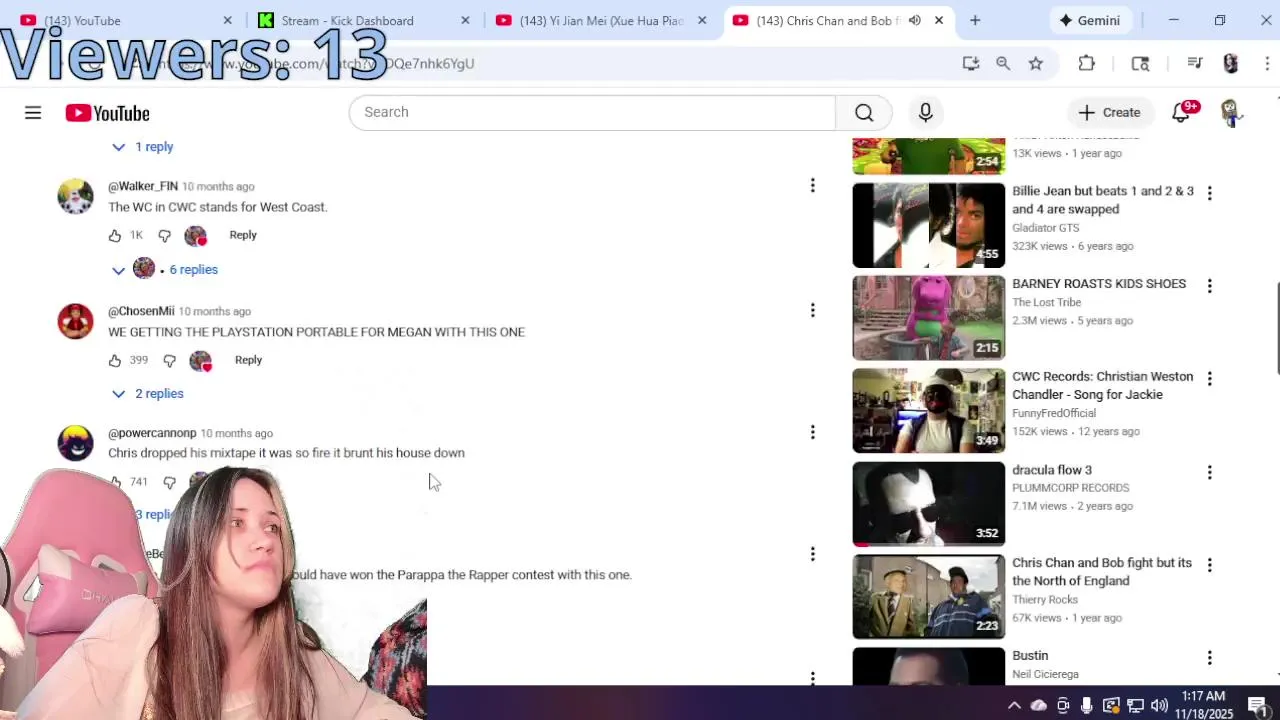
Task: Open Chrome extensions puzzle icon
Action: (1087, 63)
